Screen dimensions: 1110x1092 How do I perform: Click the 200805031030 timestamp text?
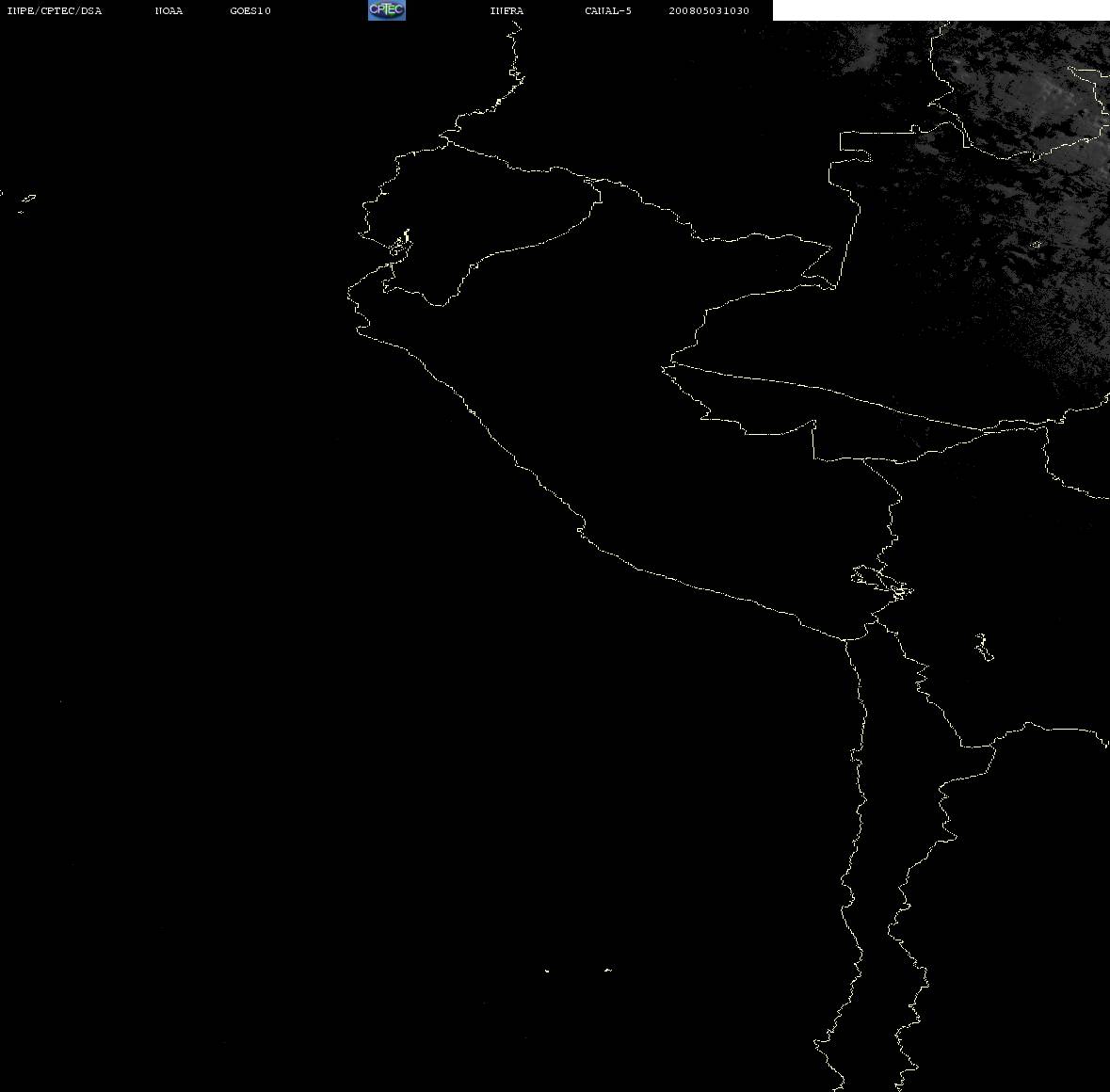pos(709,10)
